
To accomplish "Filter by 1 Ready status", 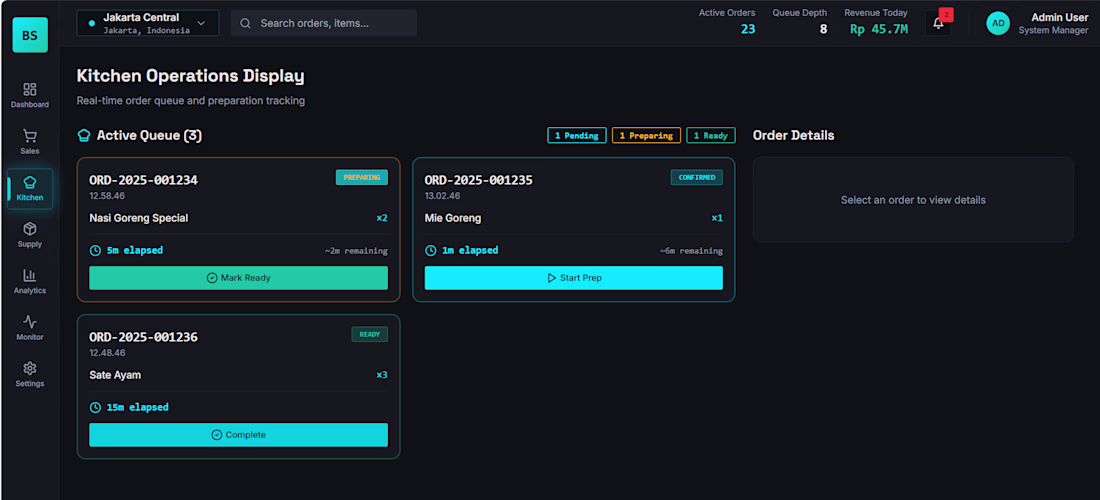I will [x=711, y=135].
